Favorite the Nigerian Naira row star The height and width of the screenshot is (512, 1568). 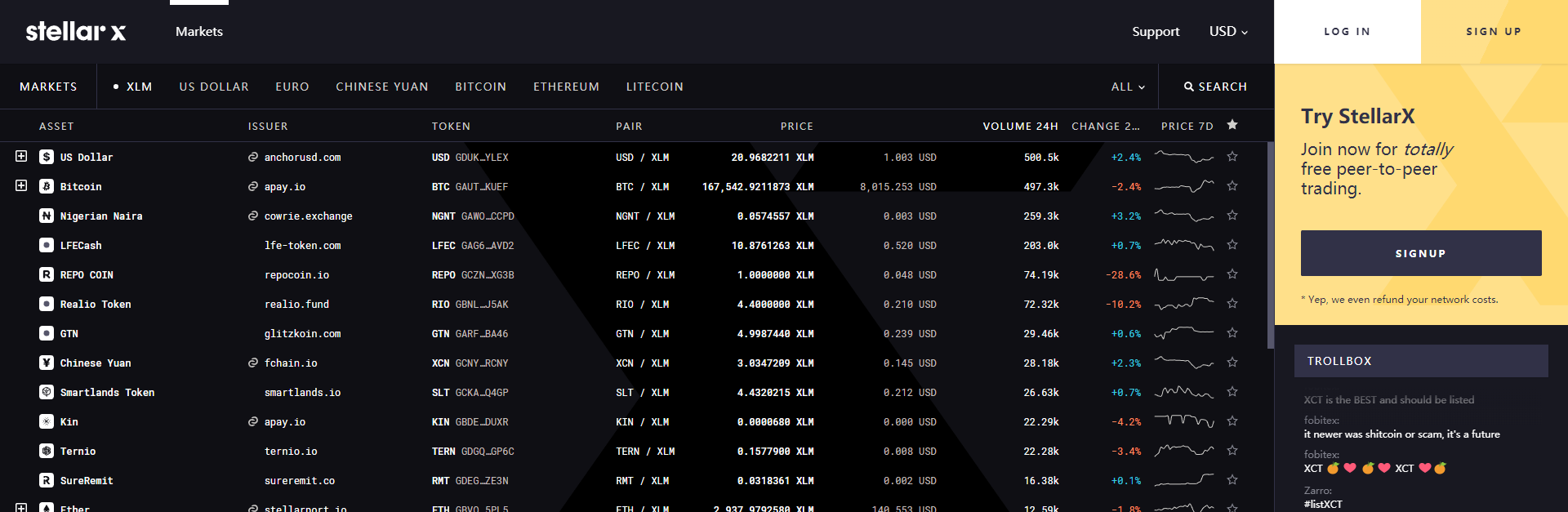click(1232, 215)
